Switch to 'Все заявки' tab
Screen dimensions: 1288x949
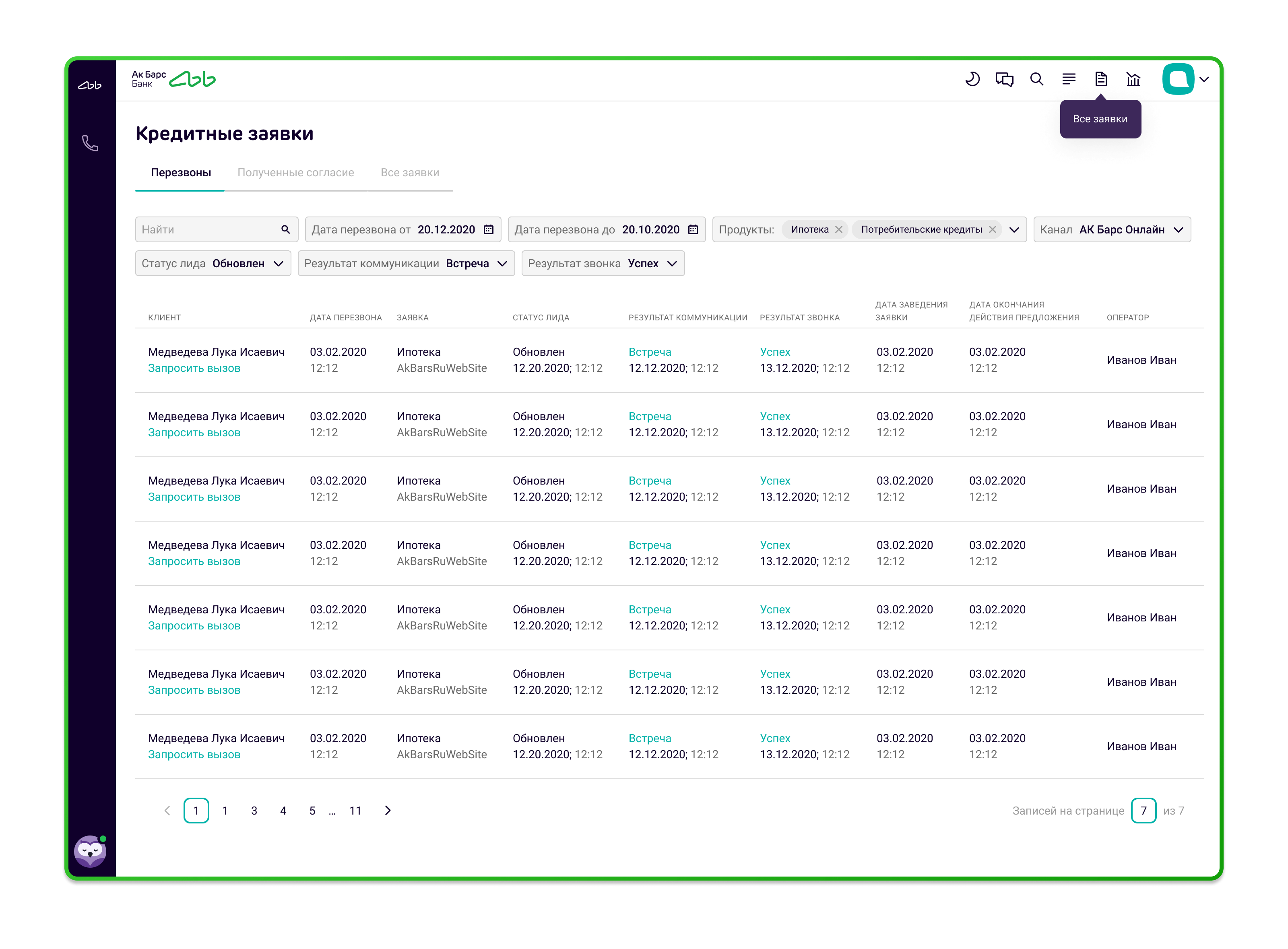coord(410,172)
